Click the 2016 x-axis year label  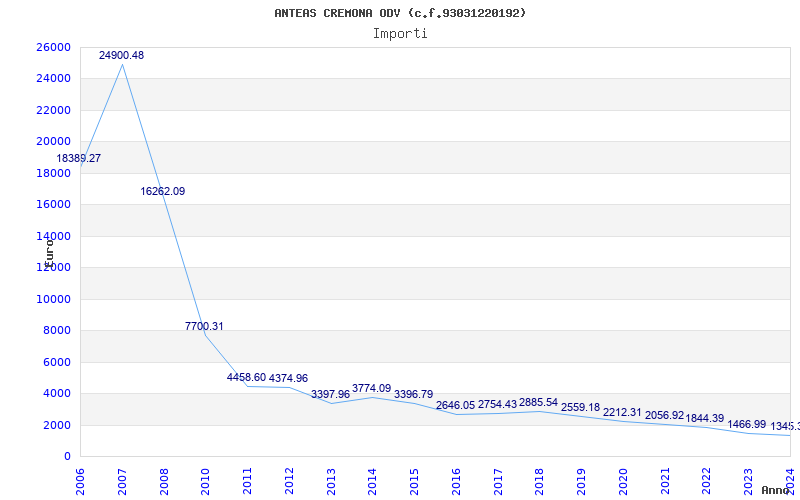[456, 482]
